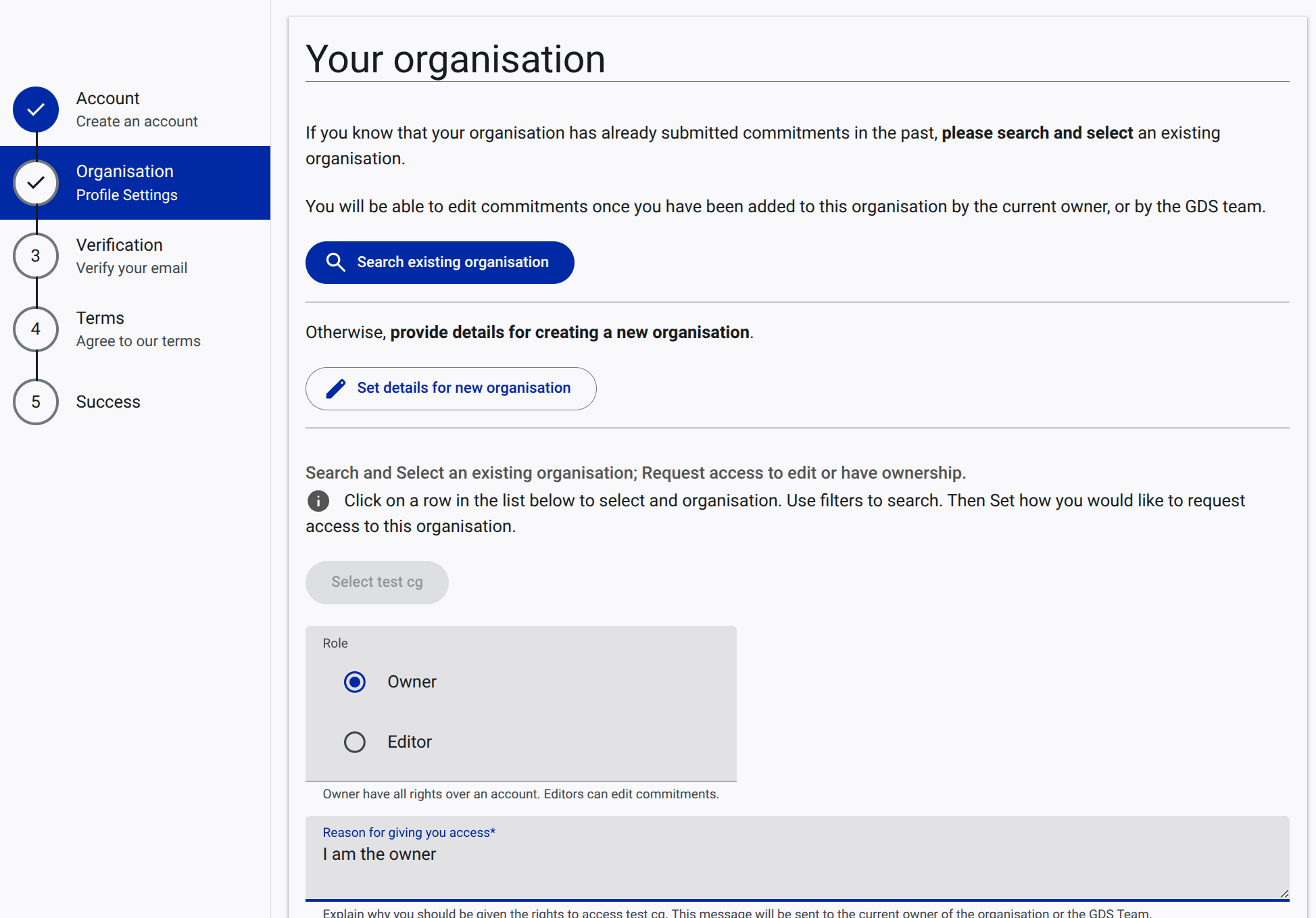1316x918 pixels.
Task: Select the Editor role radio button
Action: (x=355, y=742)
